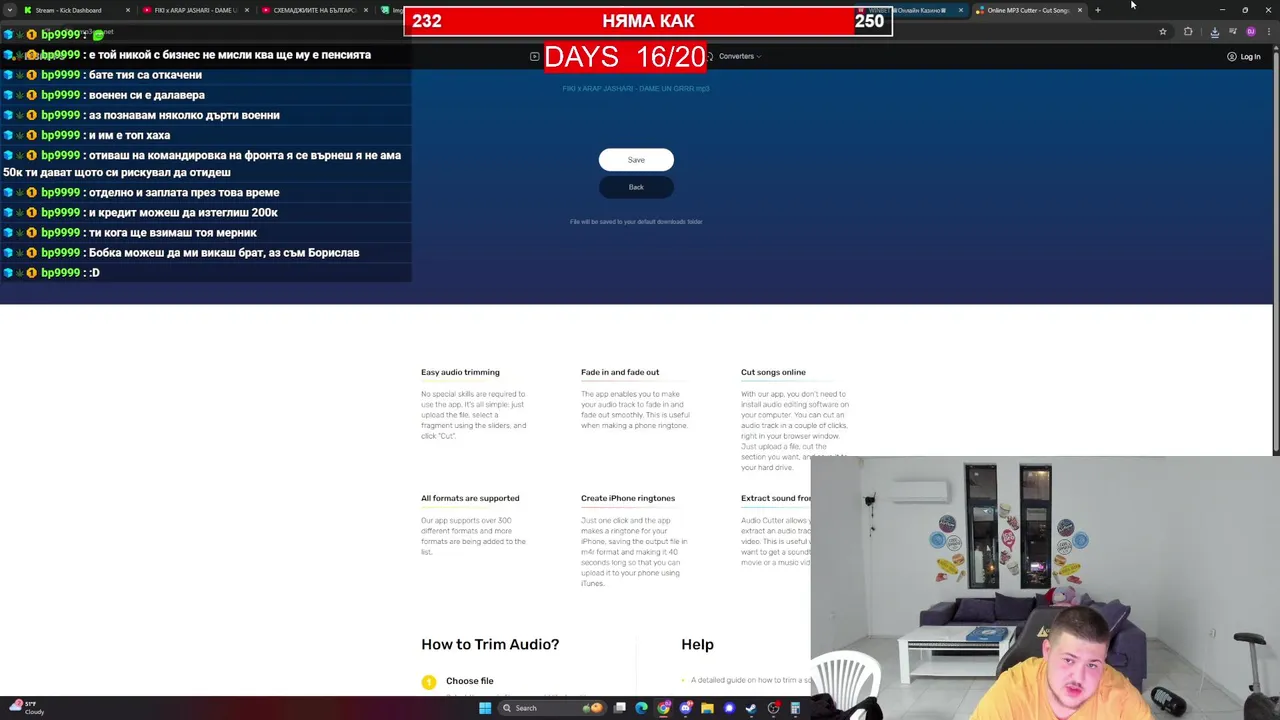This screenshot has height=720, width=1280.
Task: Click the Fade in and fade out heading
Action: (x=620, y=372)
